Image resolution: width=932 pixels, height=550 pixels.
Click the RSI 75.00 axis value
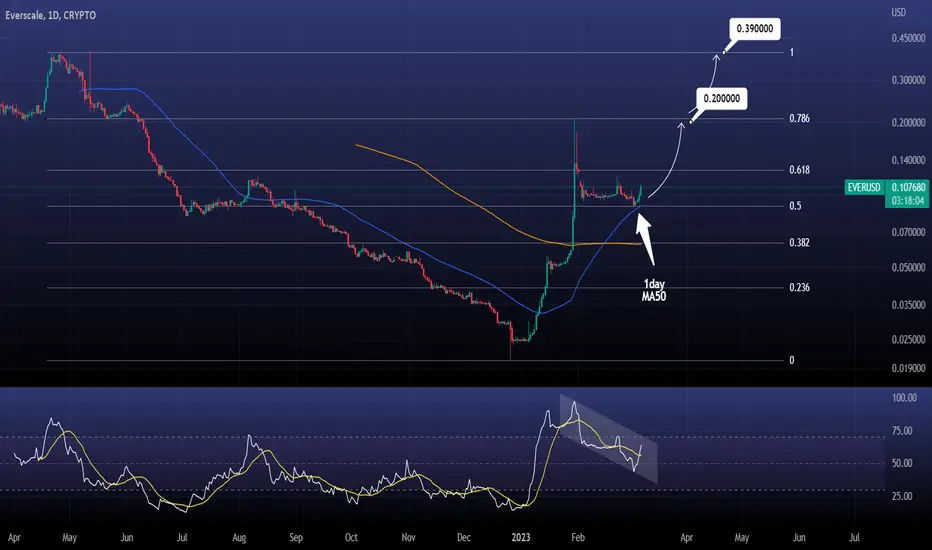[x=902, y=431]
